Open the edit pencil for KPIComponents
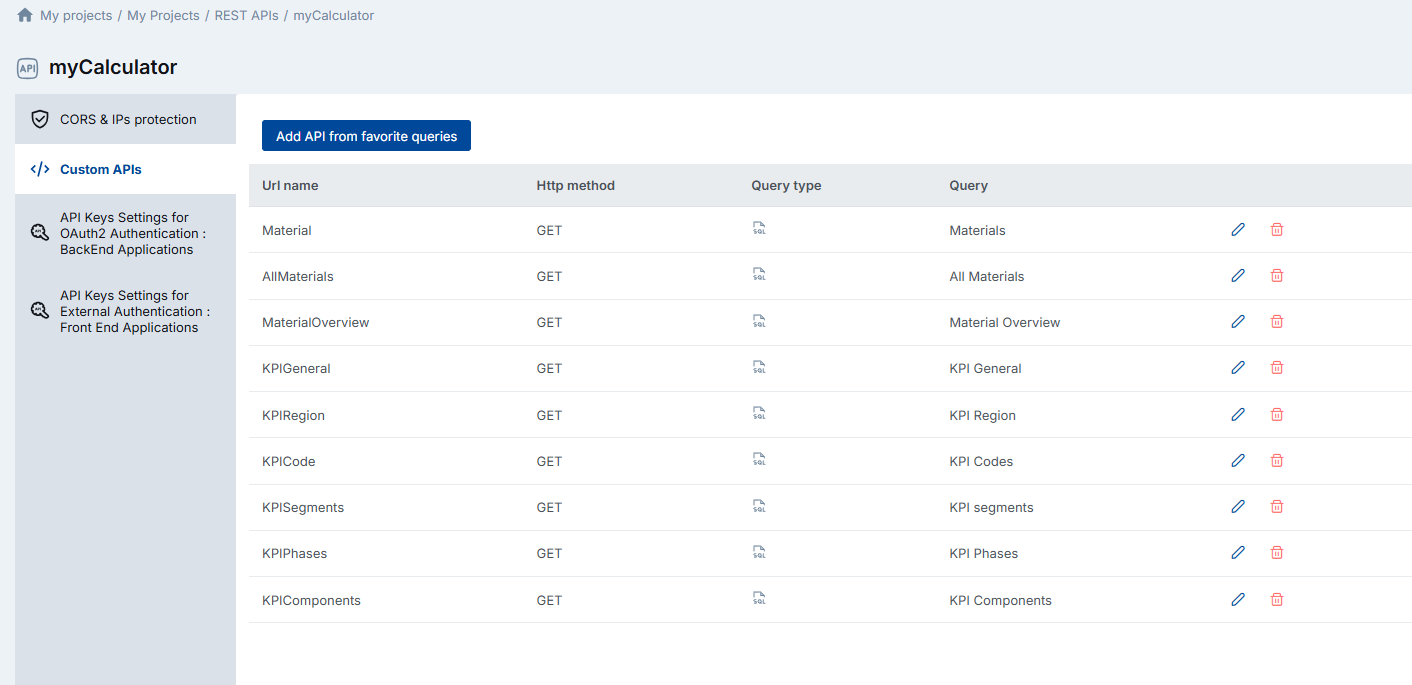The height and width of the screenshot is (685, 1412). pyautogui.click(x=1238, y=598)
